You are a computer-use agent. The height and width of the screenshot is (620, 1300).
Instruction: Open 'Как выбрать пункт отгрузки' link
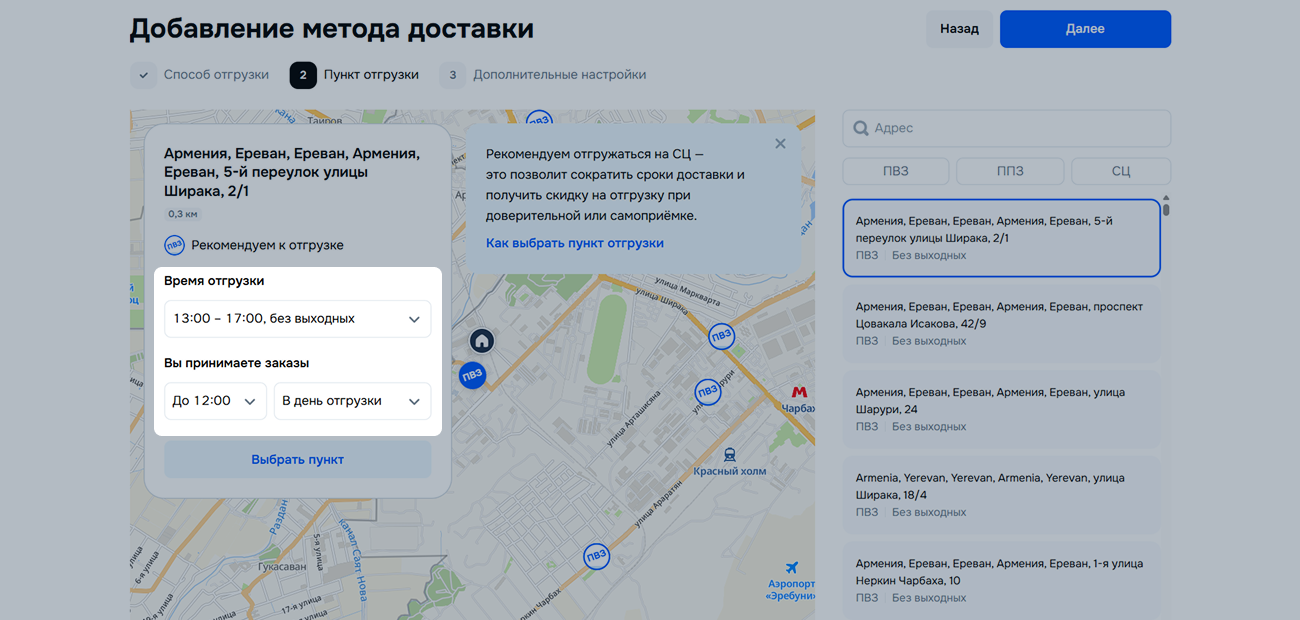(575, 243)
